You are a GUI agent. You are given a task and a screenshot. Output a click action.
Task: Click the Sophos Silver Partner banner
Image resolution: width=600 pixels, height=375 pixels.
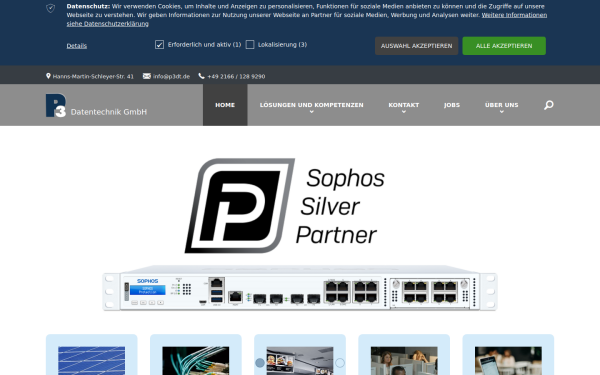(285, 205)
